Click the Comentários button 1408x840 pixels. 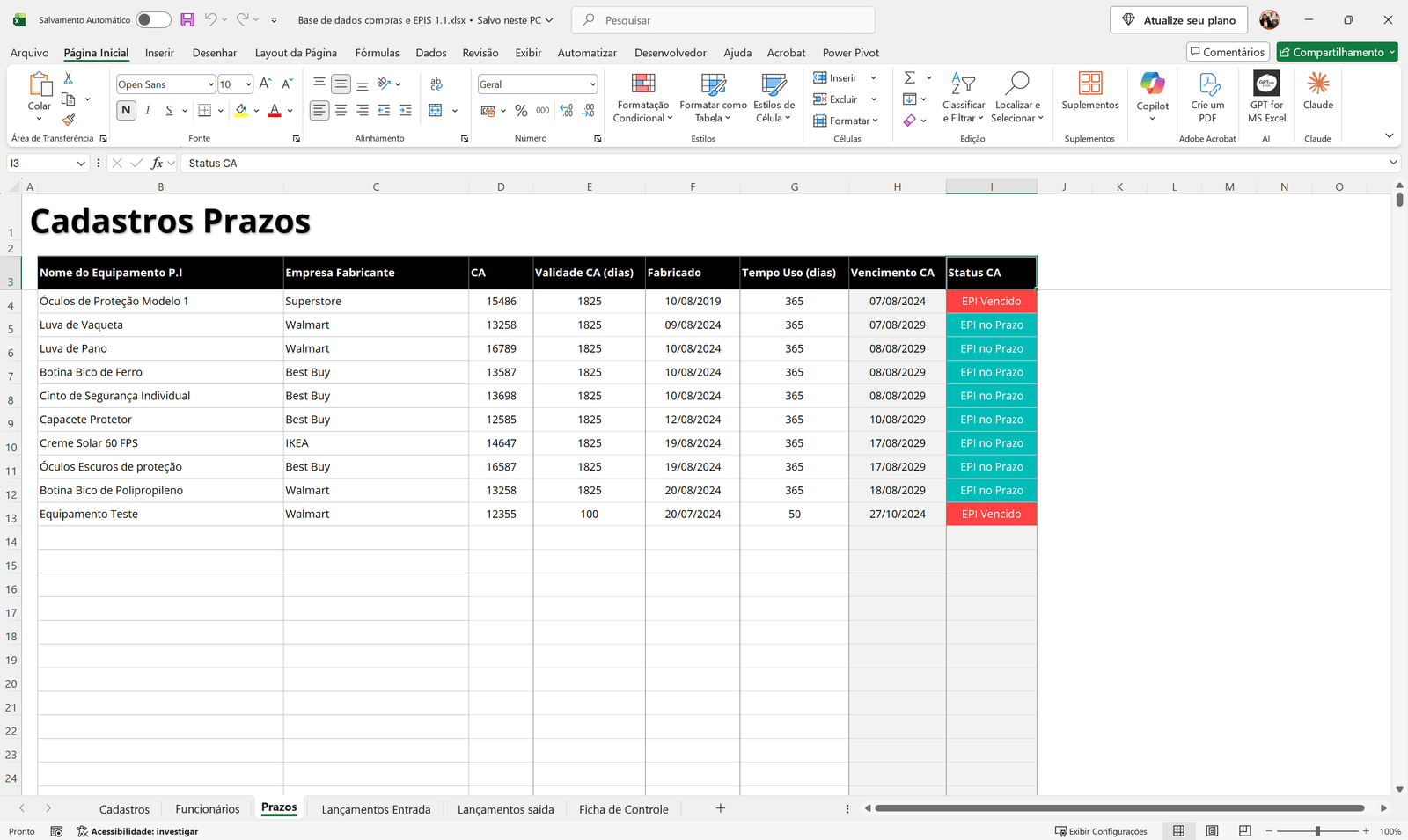click(1228, 52)
